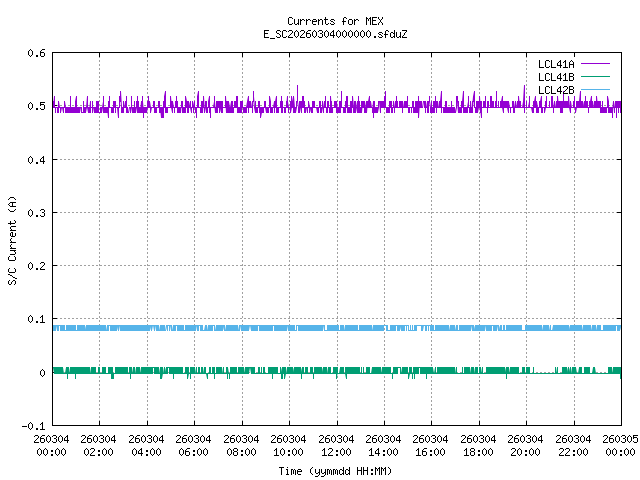The image size is (640, 480).
Task: Select the purple LCL41A legend line sample
Action: (x=598, y=63)
